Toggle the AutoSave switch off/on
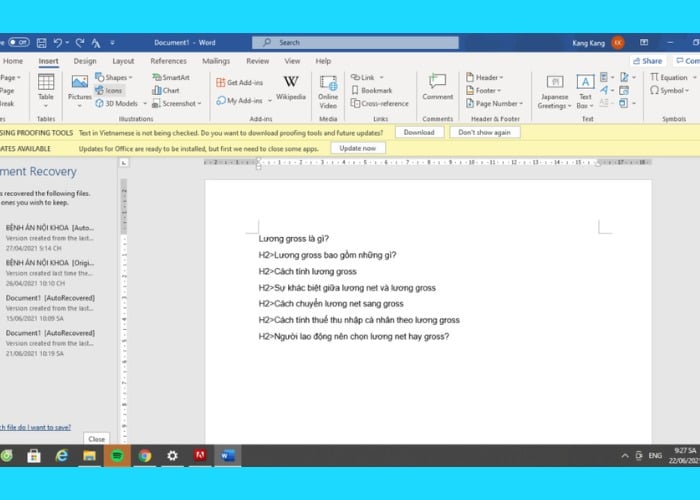This screenshot has height=500, width=700. tap(17, 42)
